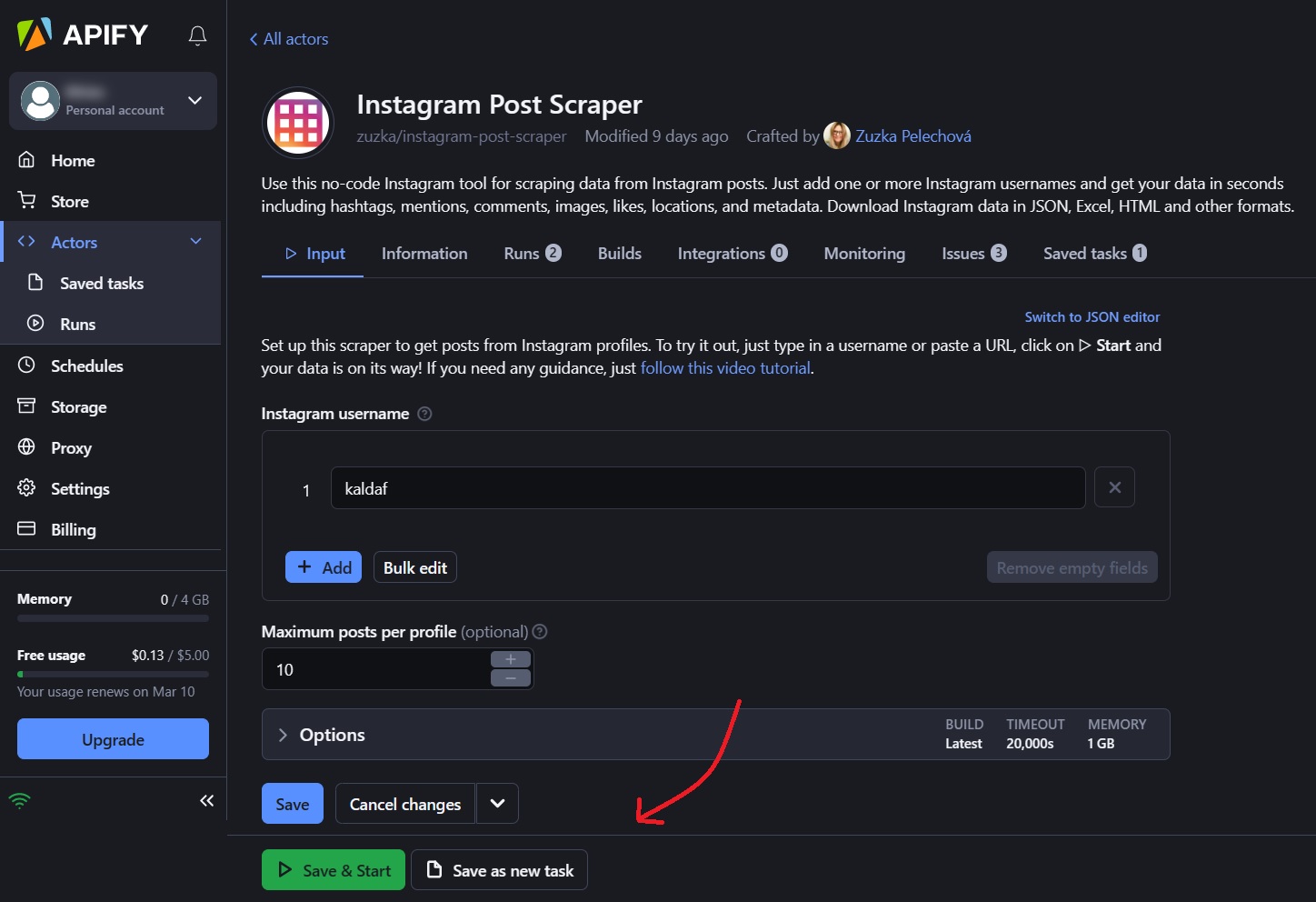Viewport: 1316px width, 902px height.
Task: Open the Storage section
Action: tap(78, 406)
